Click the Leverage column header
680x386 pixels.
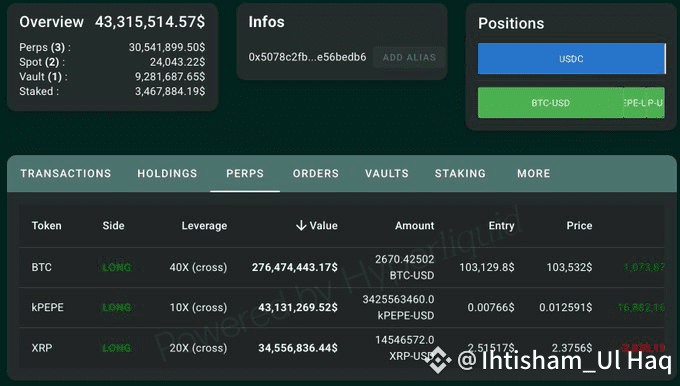[204, 226]
